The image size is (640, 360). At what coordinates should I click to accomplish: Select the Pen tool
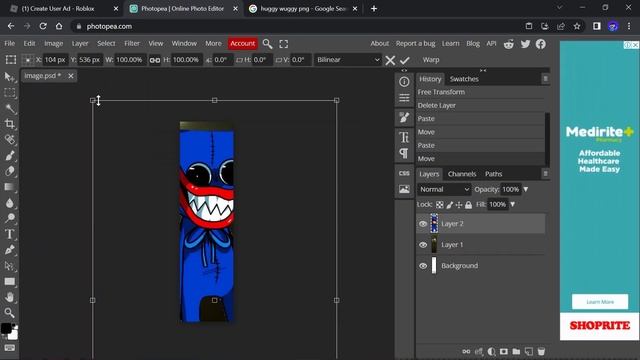9,250
